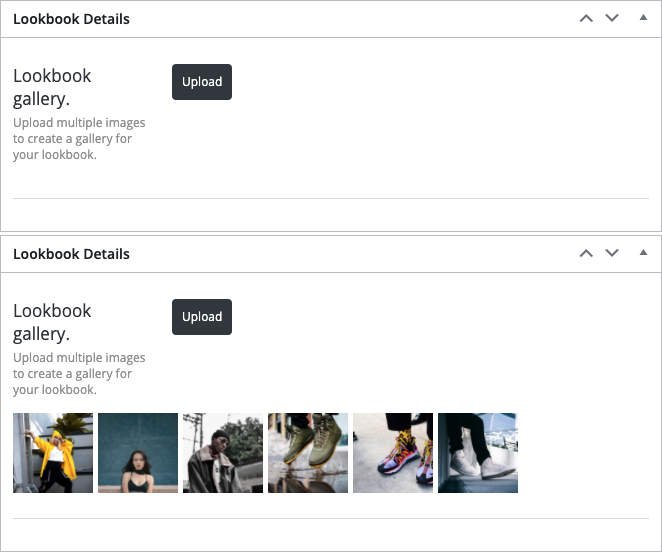Click the upload description text in the top panel
This screenshot has height=552, width=662.
78,139
